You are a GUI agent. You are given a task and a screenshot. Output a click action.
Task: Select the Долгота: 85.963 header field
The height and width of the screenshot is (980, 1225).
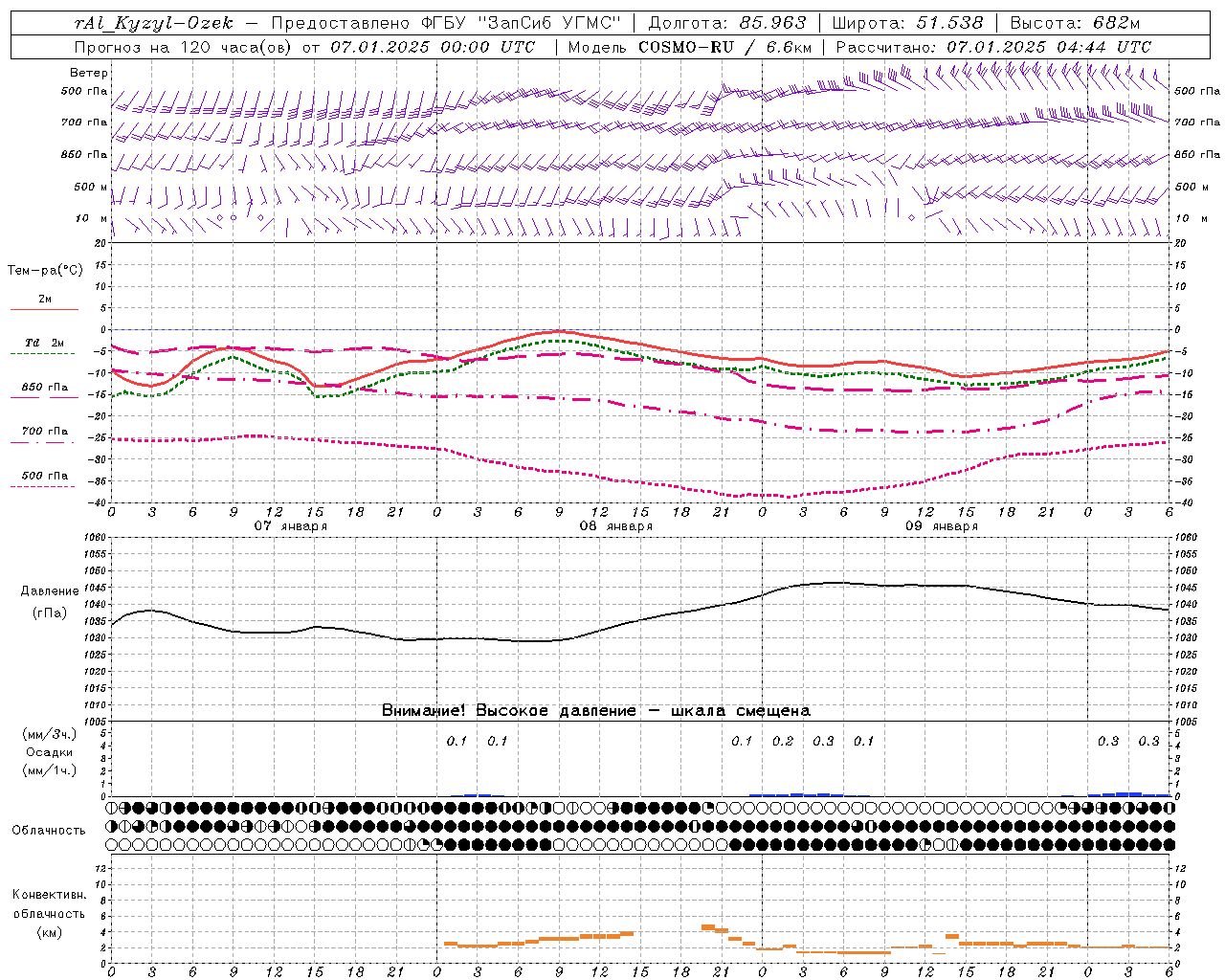pos(727,23)
